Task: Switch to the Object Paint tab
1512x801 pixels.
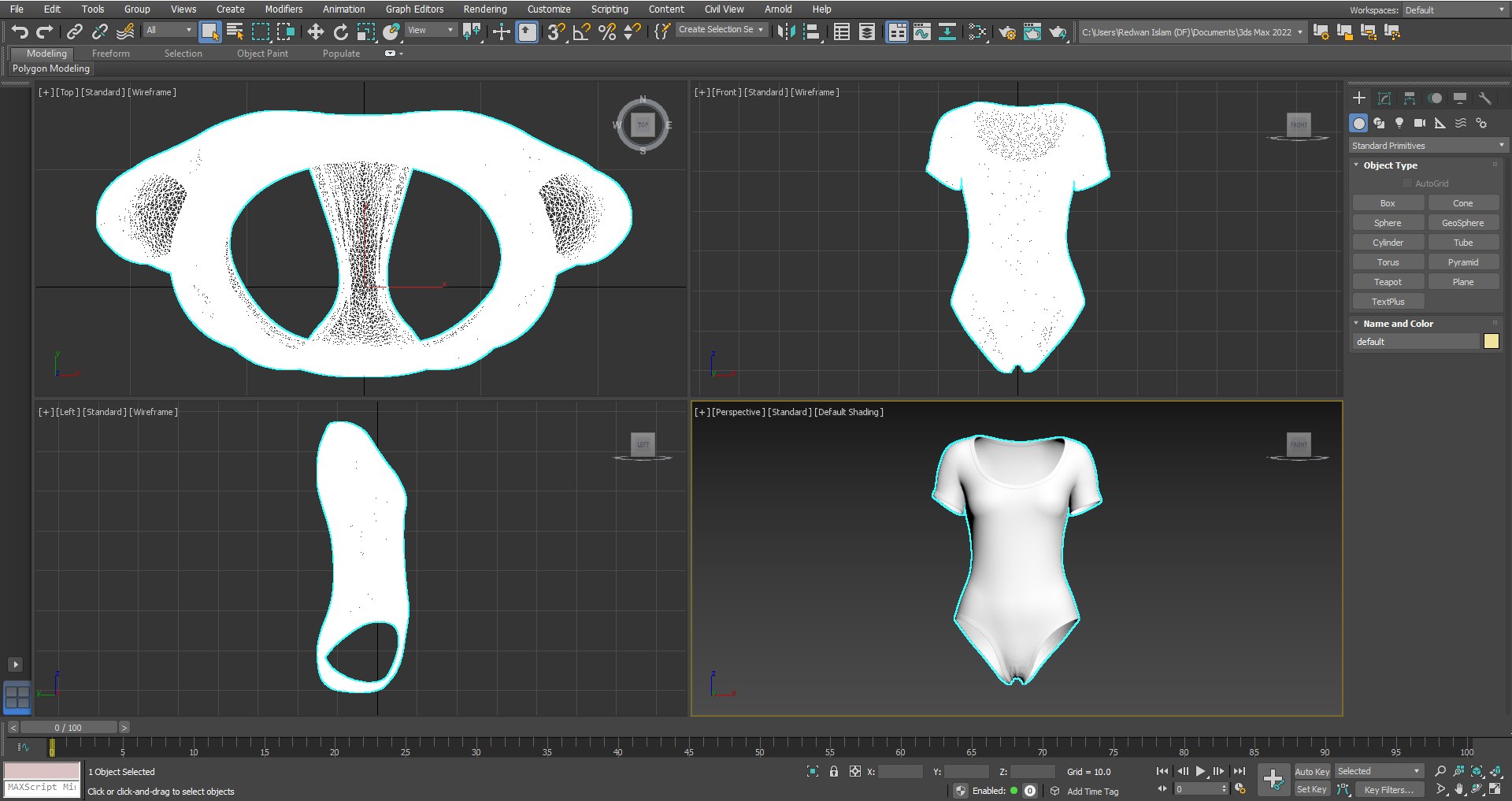Action: pyautogui.click(x=262, y=54)
